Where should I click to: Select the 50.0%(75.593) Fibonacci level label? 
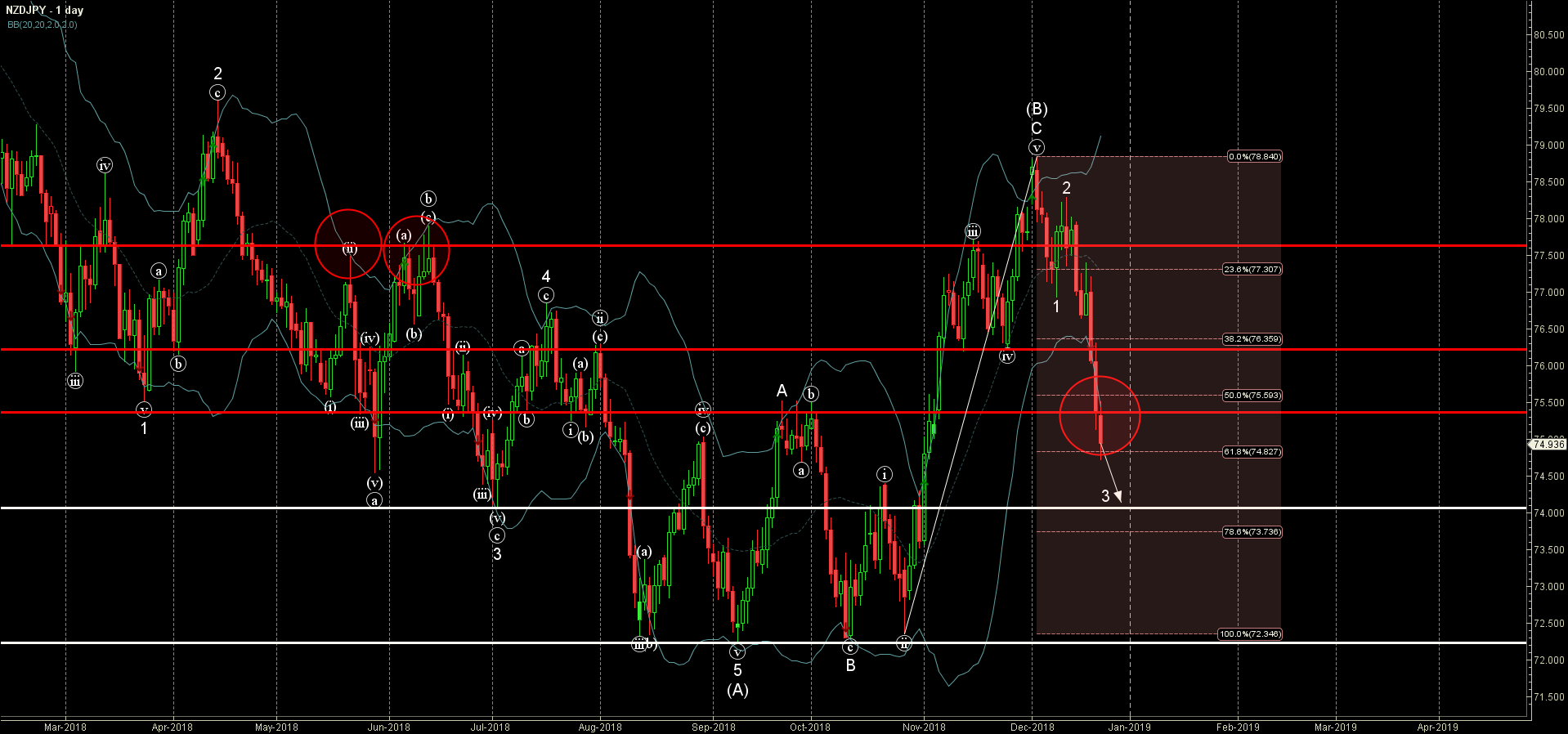tap(1252, 395)
